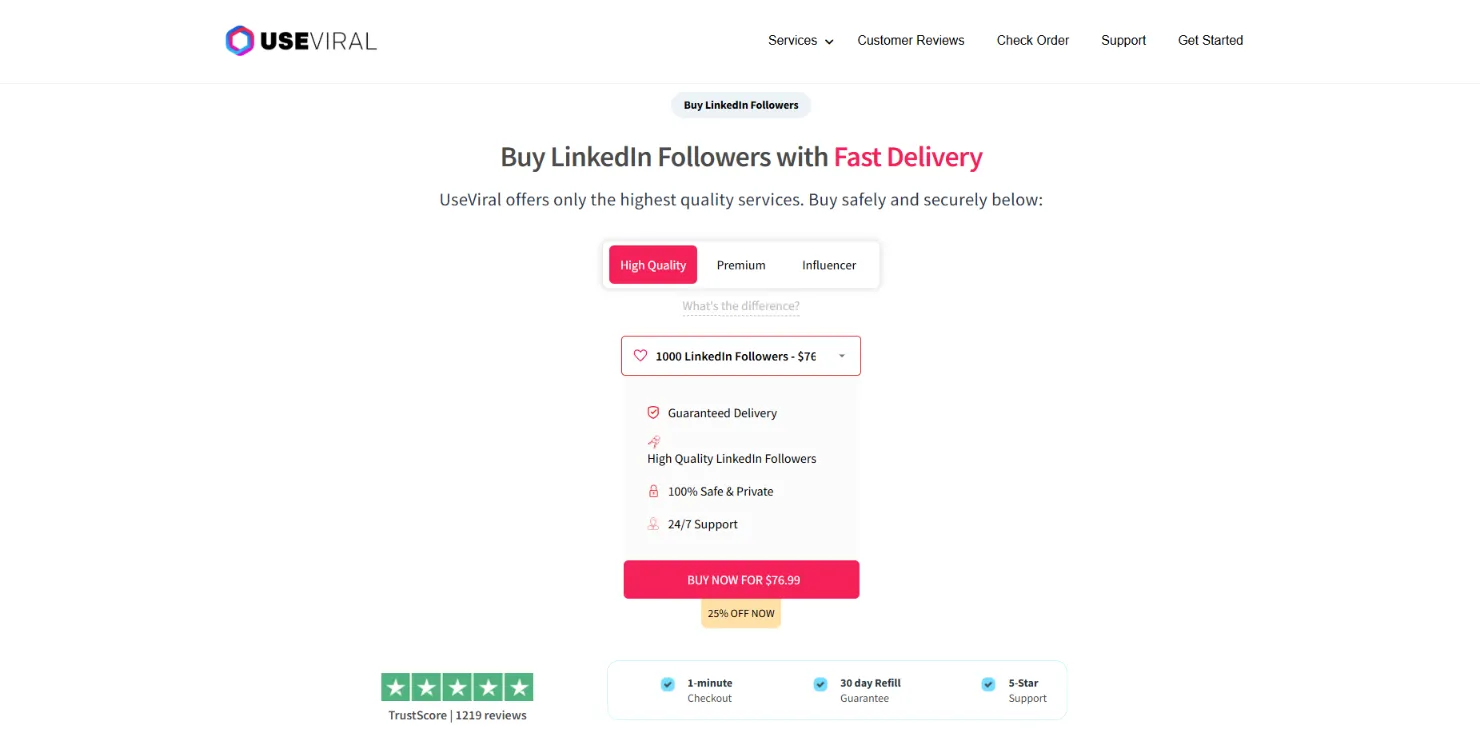Image resolution: width=1480 pixels, height=729 pixels.
Task: Click the 25% OFF NOW badge
Action: coord(740,613)
